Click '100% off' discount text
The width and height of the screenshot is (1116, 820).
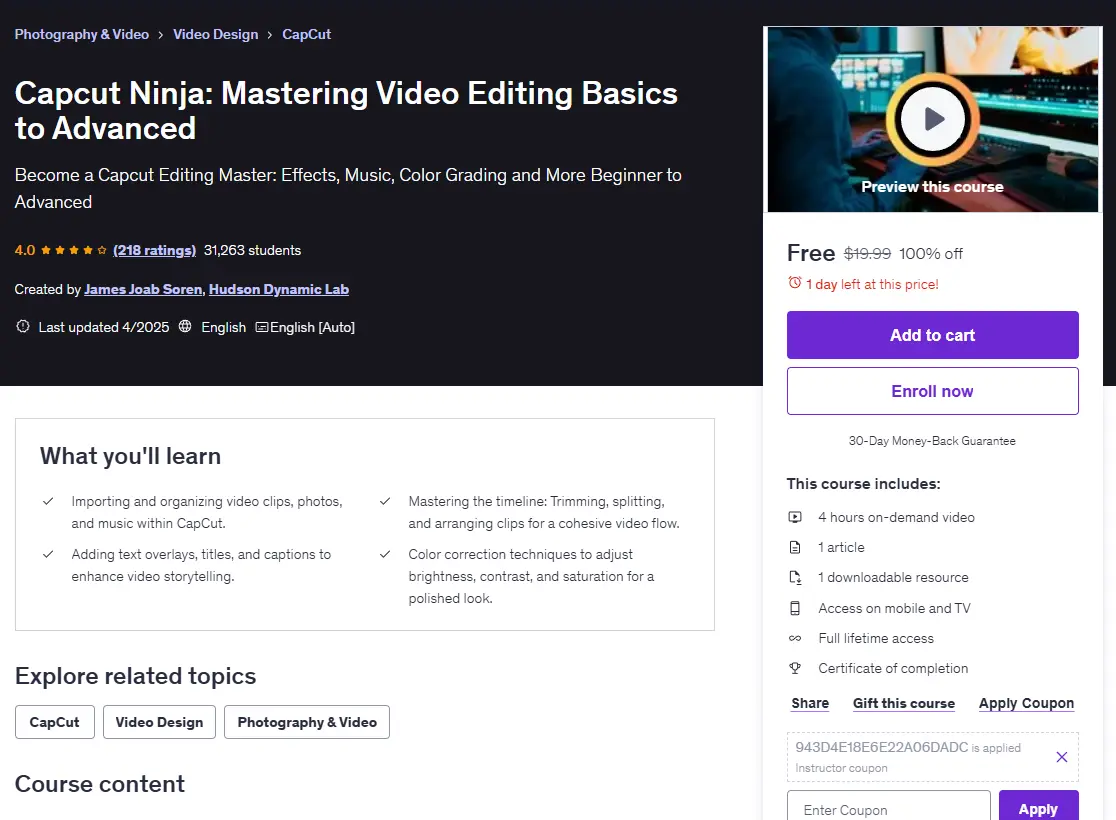pyautogui.click(x=930, y=253)
